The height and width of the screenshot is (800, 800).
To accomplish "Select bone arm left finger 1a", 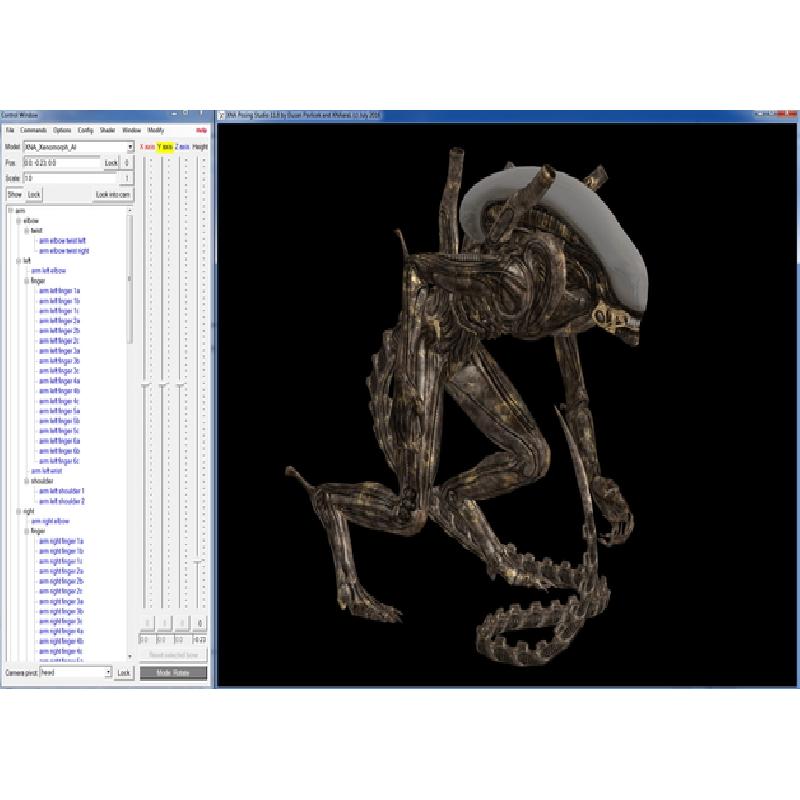I will point(60,291).
